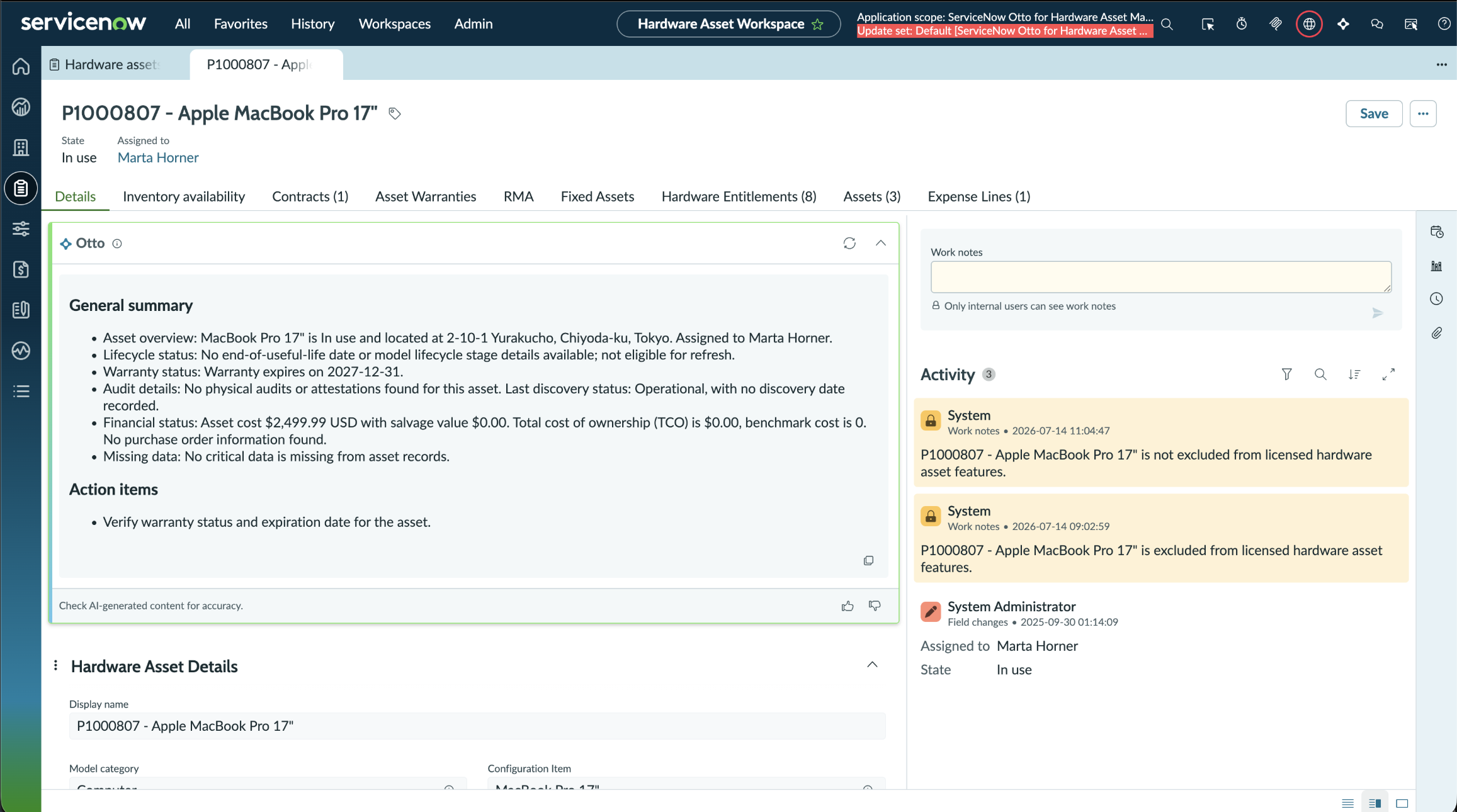This screenshot has height=812, width=1457.
Task: Open the sparkle AI assistant header icon
Action: tap(1343, 24)
